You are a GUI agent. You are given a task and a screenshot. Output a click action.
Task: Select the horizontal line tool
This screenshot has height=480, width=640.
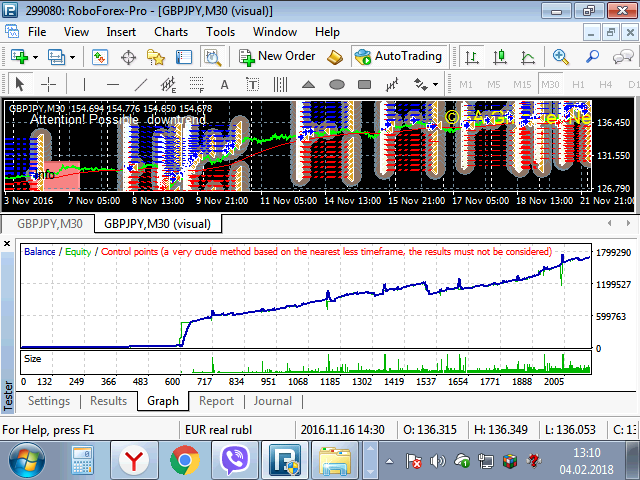pos(113,84)
